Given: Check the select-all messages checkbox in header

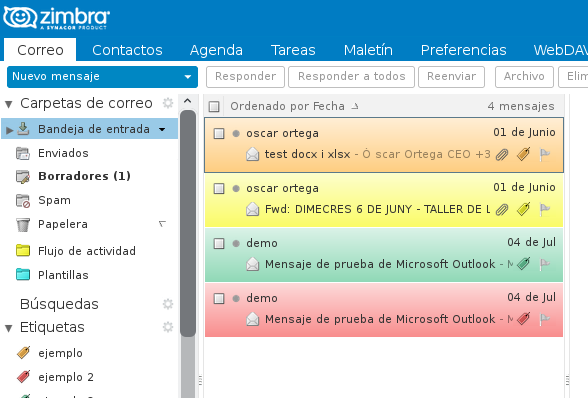Looking at the screenshot, I should point(214,107).
